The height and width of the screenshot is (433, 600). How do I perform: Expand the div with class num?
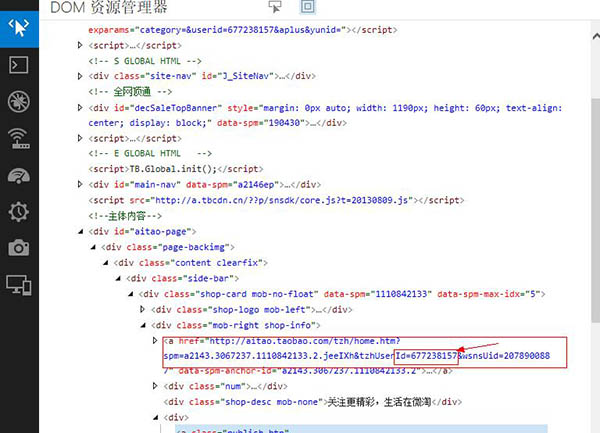pyautogui.click(x=155, y=386)
